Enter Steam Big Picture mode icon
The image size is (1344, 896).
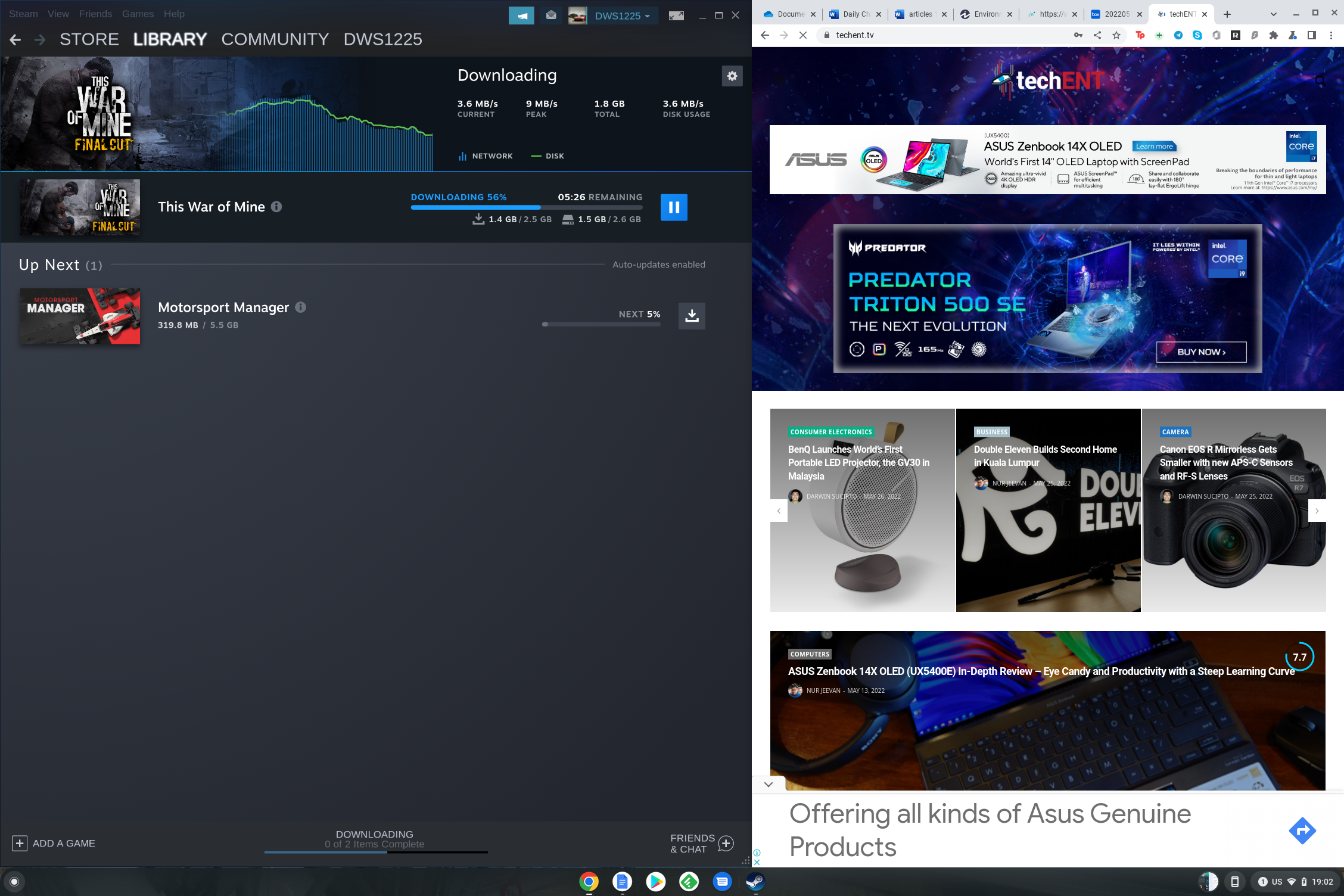(x=676, y=15)
